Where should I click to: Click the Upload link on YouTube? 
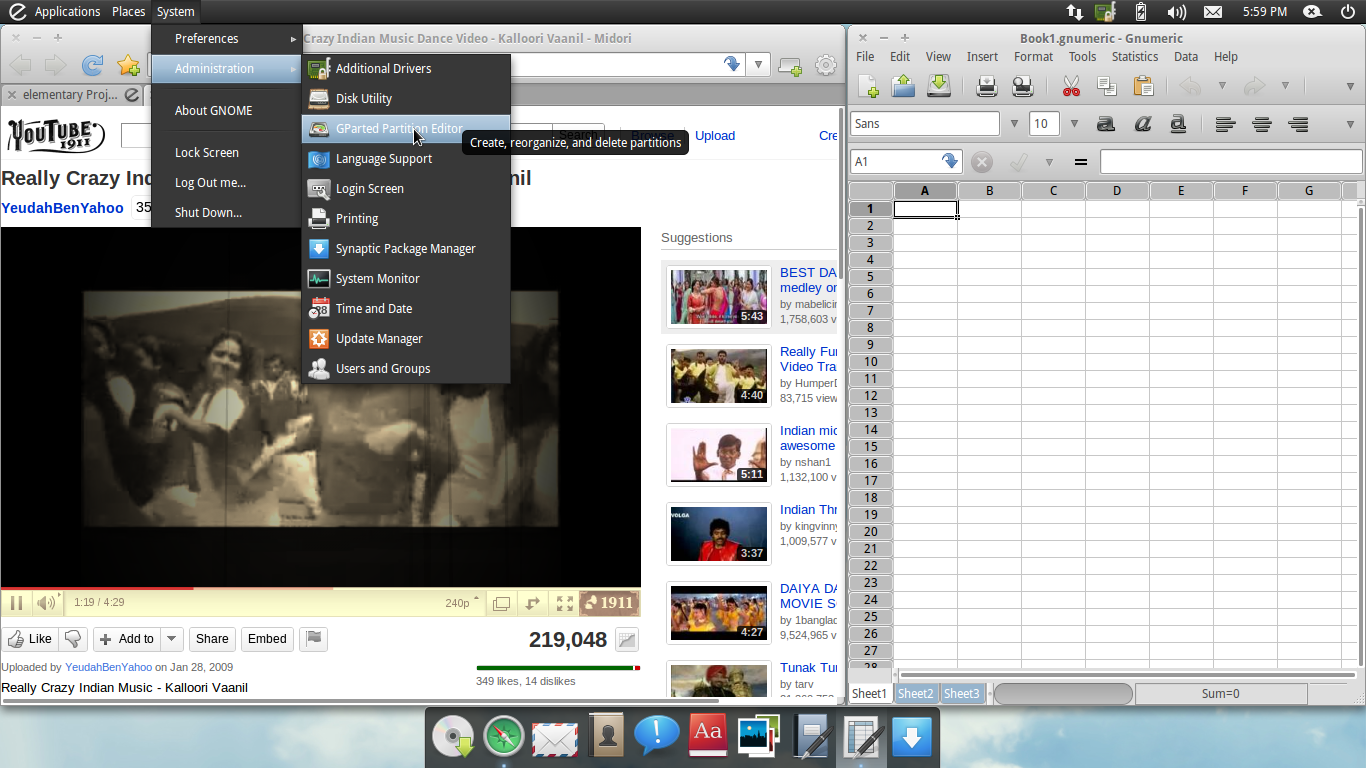tap(715, 136)
